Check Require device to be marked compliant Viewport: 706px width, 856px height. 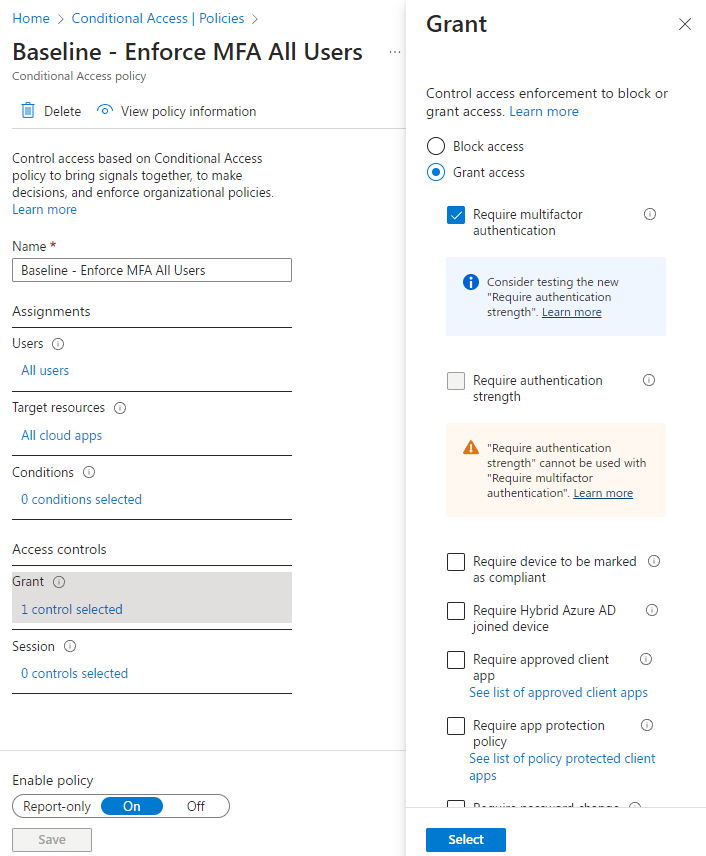[x=456, y=562]
